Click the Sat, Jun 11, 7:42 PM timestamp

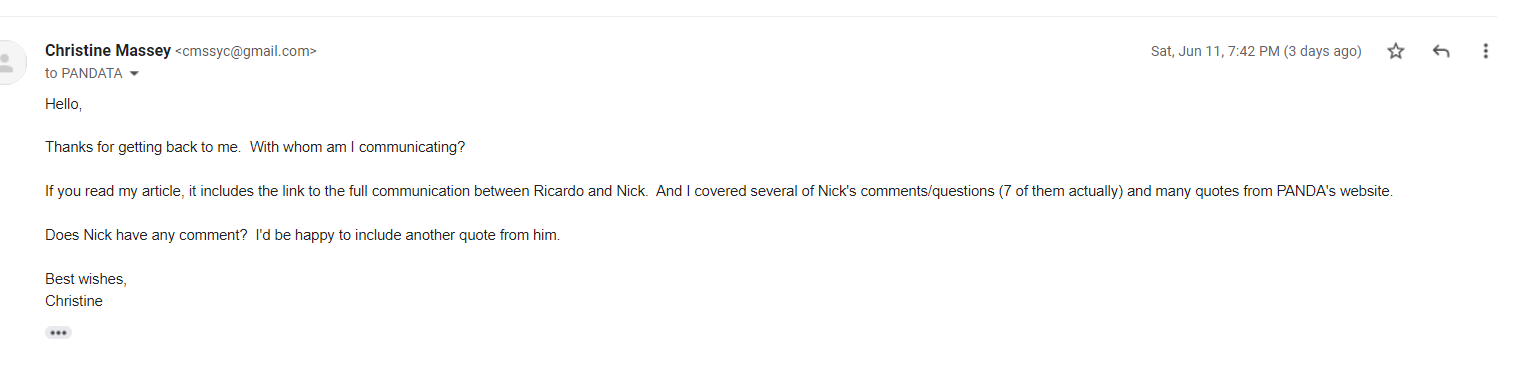[1215, 51]
